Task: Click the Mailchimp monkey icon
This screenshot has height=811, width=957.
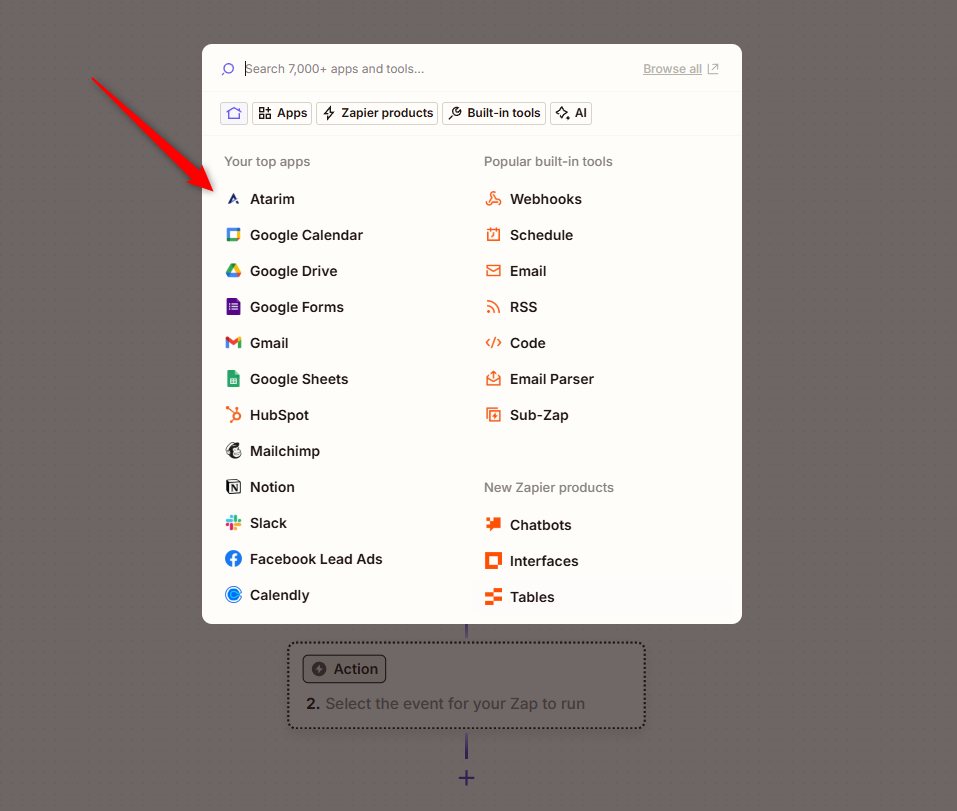Action: pyautogui.click(x=233, y=451)
